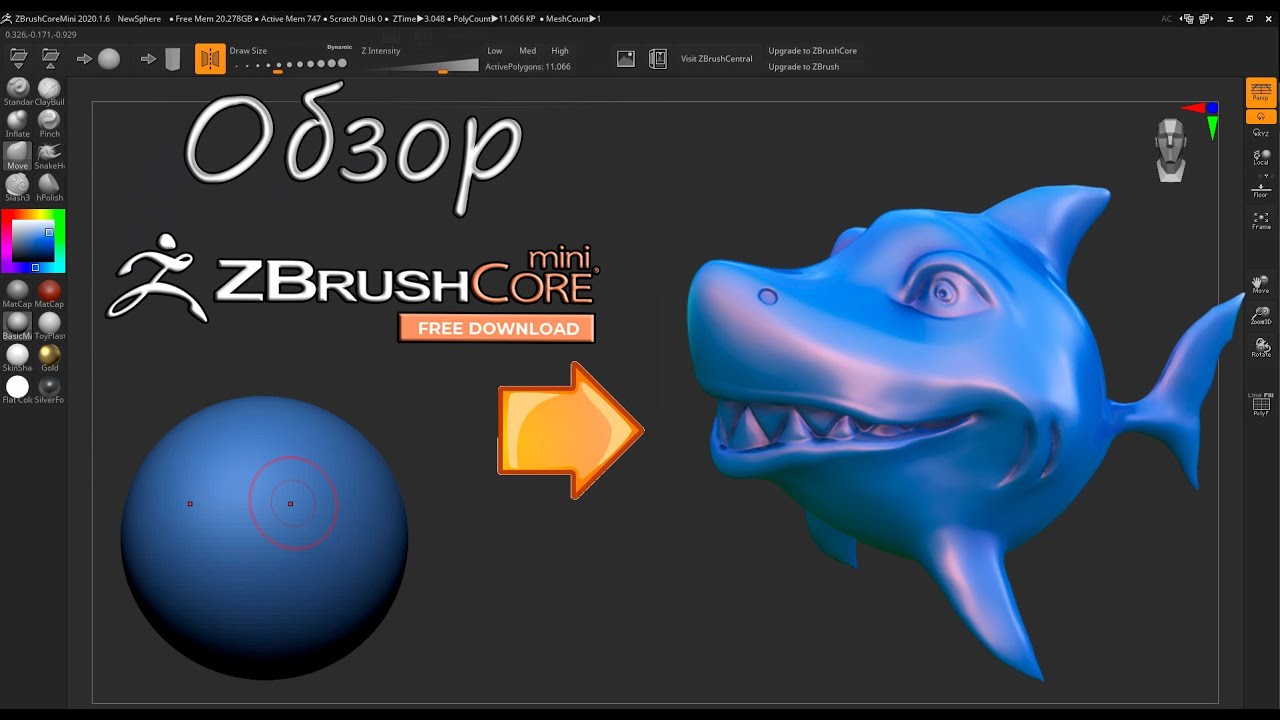Select the Inflate brush

[18, 123]
